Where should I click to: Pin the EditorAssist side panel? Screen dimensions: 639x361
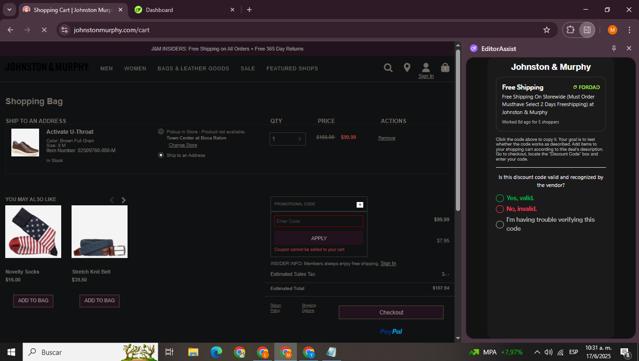point(614,48)
